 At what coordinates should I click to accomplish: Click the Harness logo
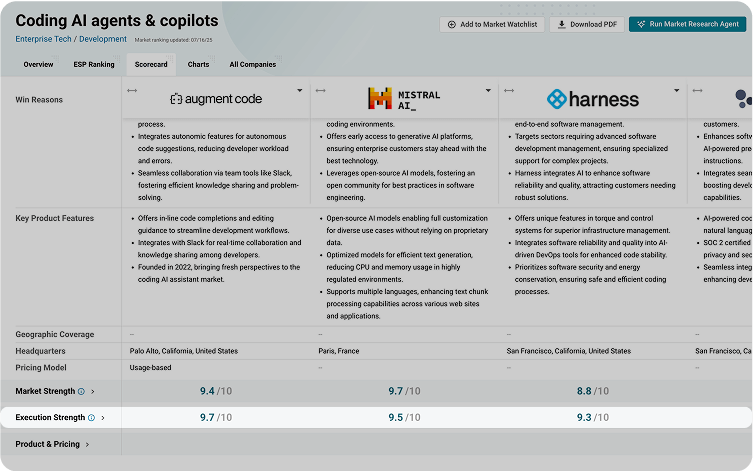pos(592,99)
